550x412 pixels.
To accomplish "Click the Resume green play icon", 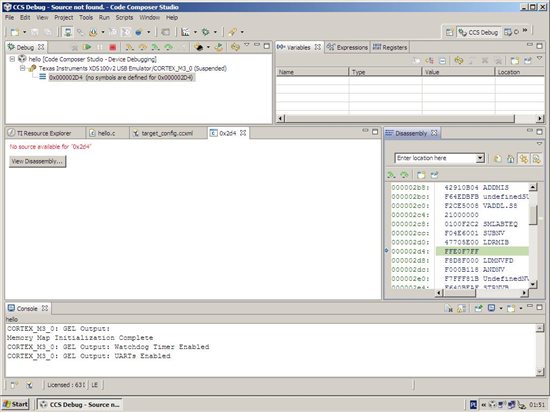I will pyautogui.click(x=87, y=47).
